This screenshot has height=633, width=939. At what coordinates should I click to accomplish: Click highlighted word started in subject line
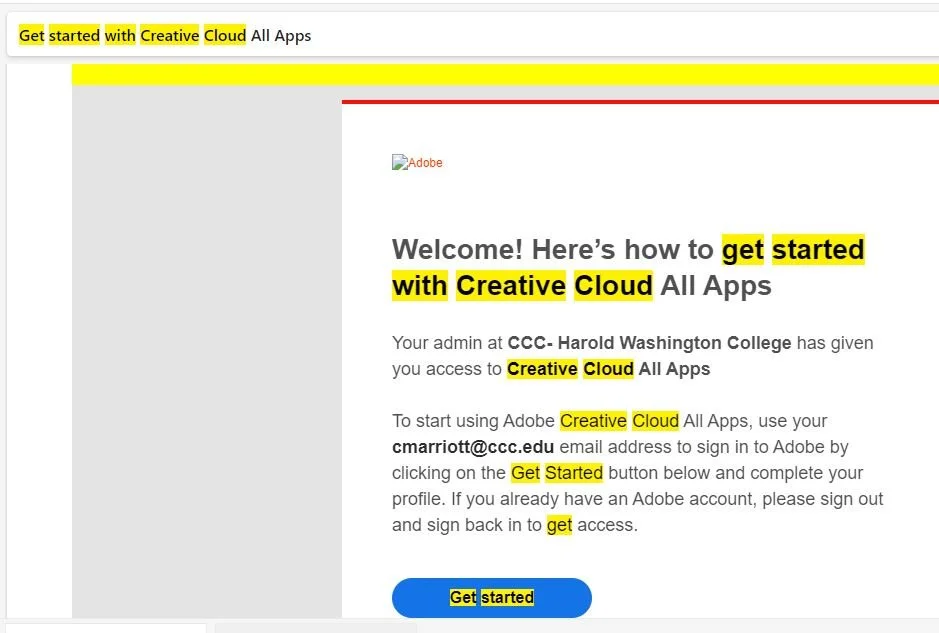coord(73,35)
